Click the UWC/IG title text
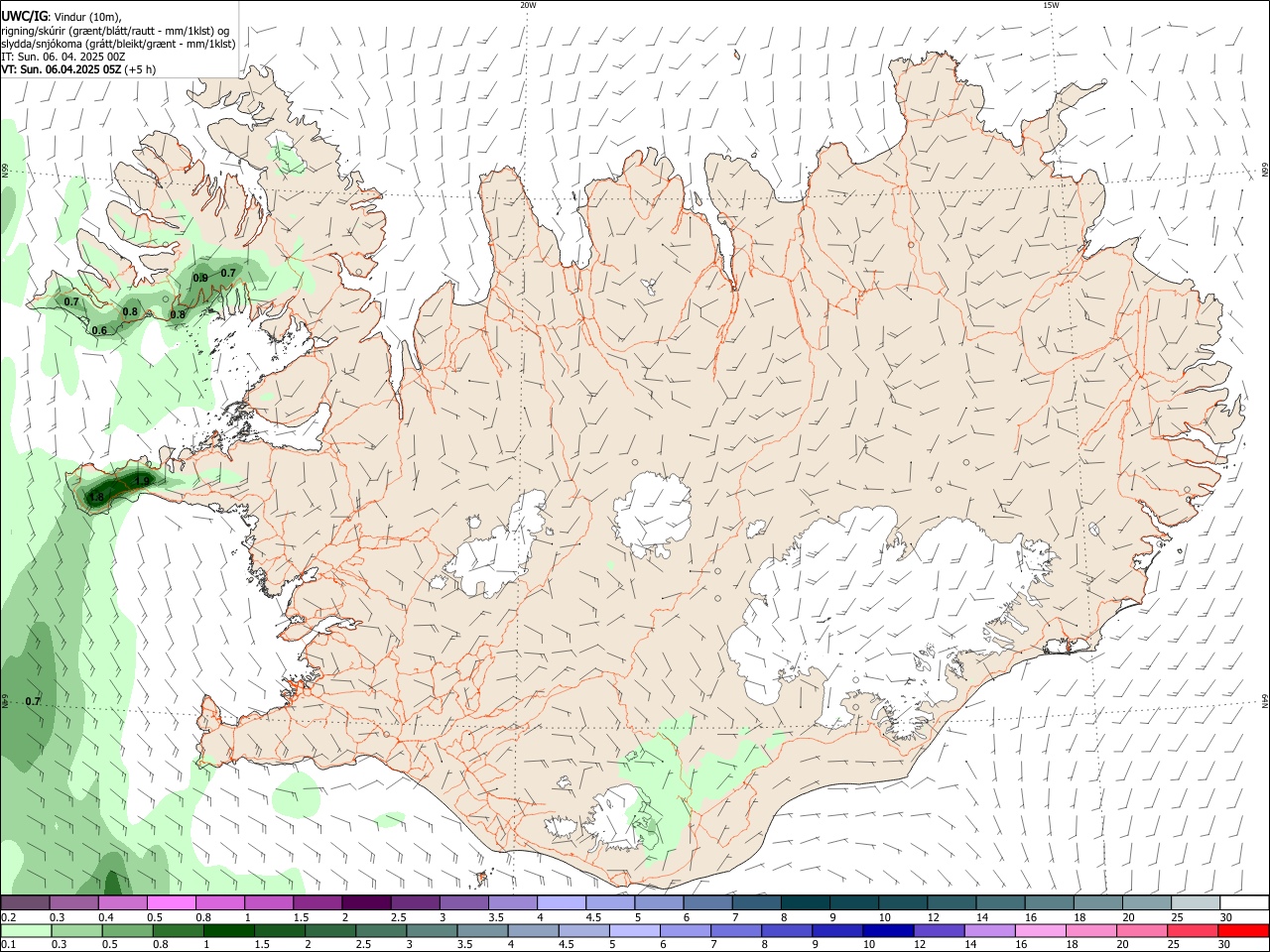 24,16
